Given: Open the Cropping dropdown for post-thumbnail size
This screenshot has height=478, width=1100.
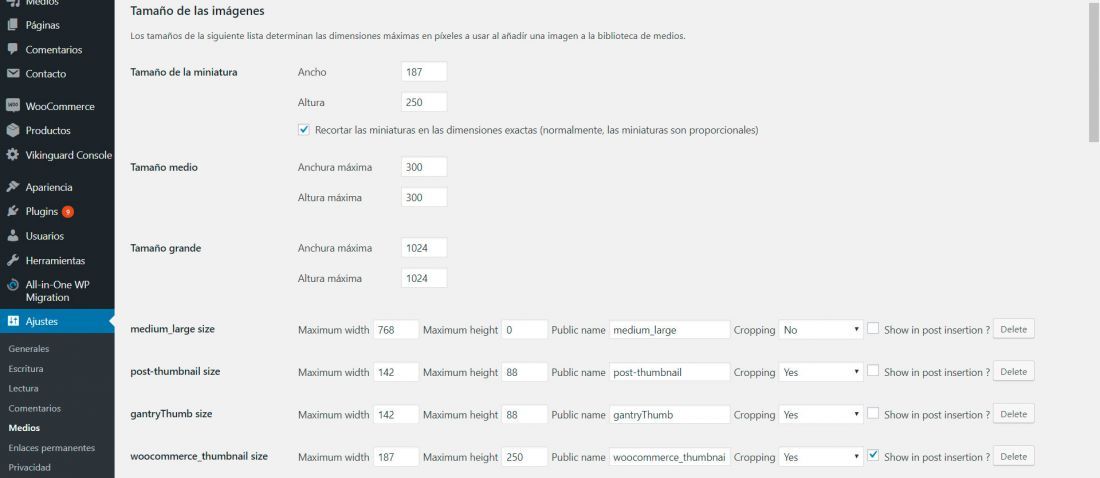Looking at the screenshot, I should (x=821, y=372).
